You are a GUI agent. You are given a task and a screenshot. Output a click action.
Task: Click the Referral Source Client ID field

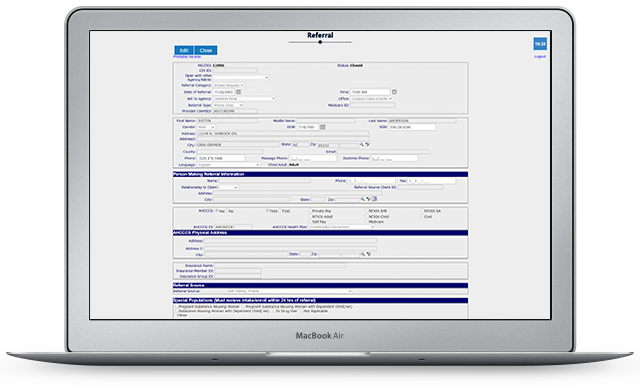(x=420, y=187)
